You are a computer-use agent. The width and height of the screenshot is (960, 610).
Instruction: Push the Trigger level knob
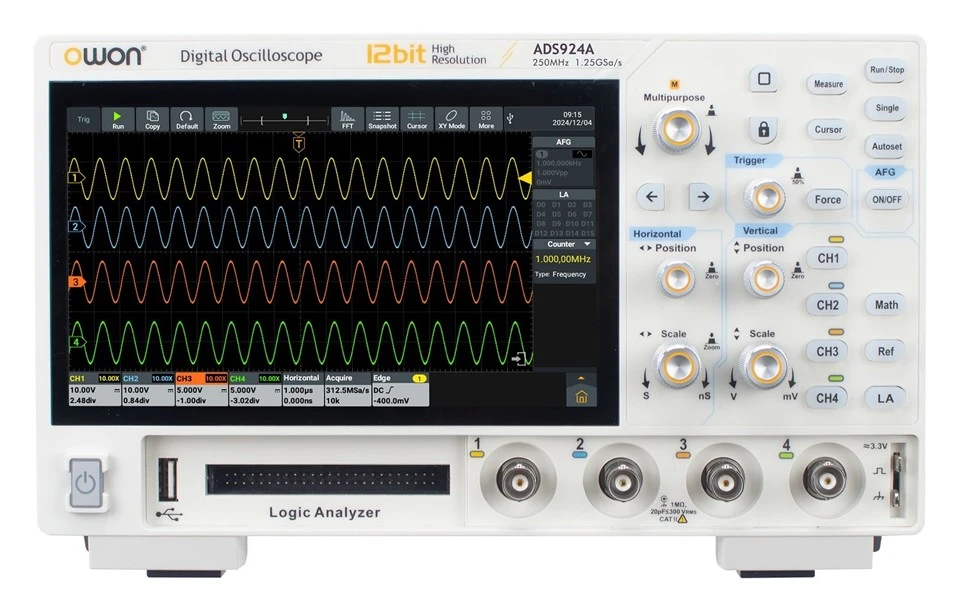pos(765,198)
